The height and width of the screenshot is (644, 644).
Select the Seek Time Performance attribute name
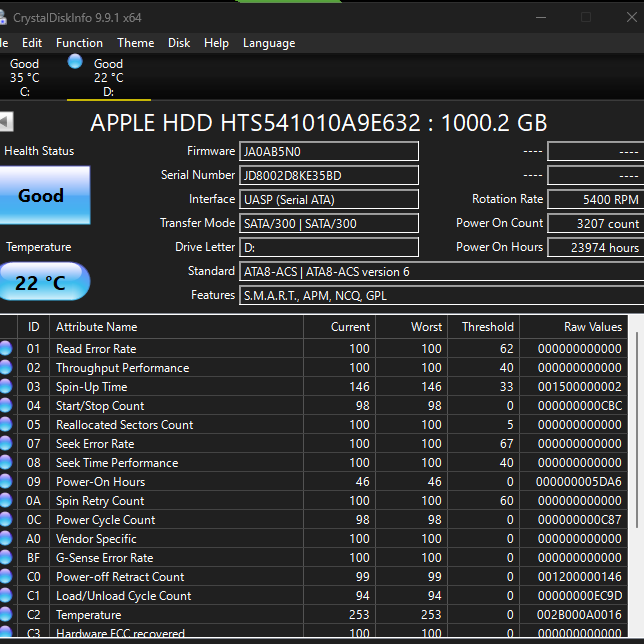pyautogui.click(x=117, y=463)
